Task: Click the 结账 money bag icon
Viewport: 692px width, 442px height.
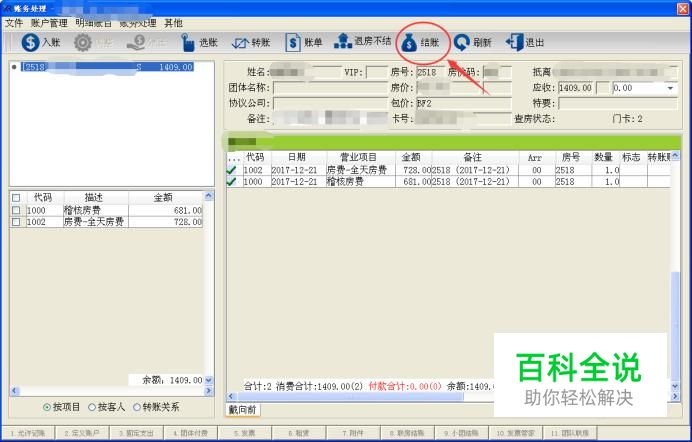Action: 409,43
